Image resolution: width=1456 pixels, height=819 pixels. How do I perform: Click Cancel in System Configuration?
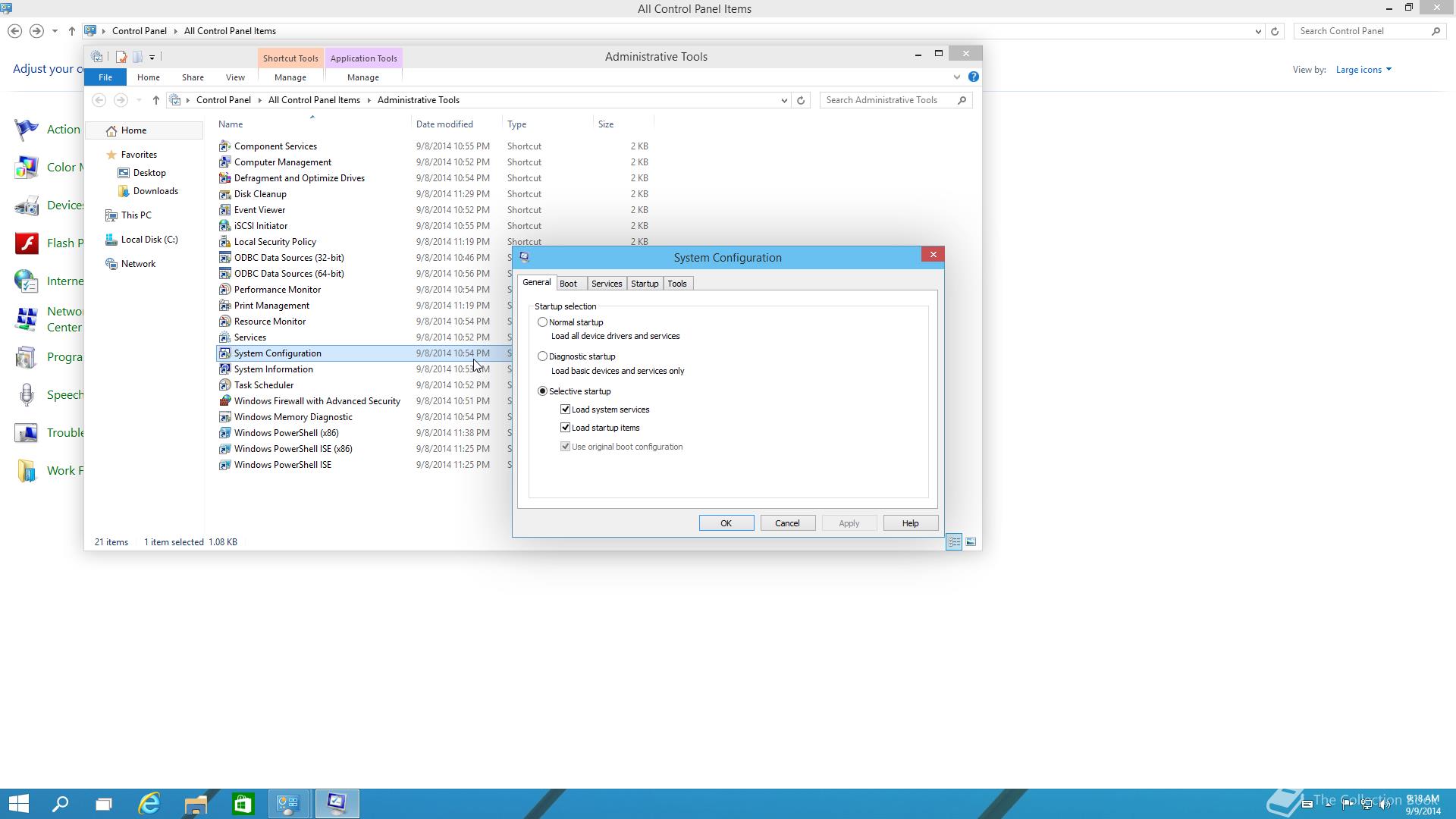coord(787,523)
